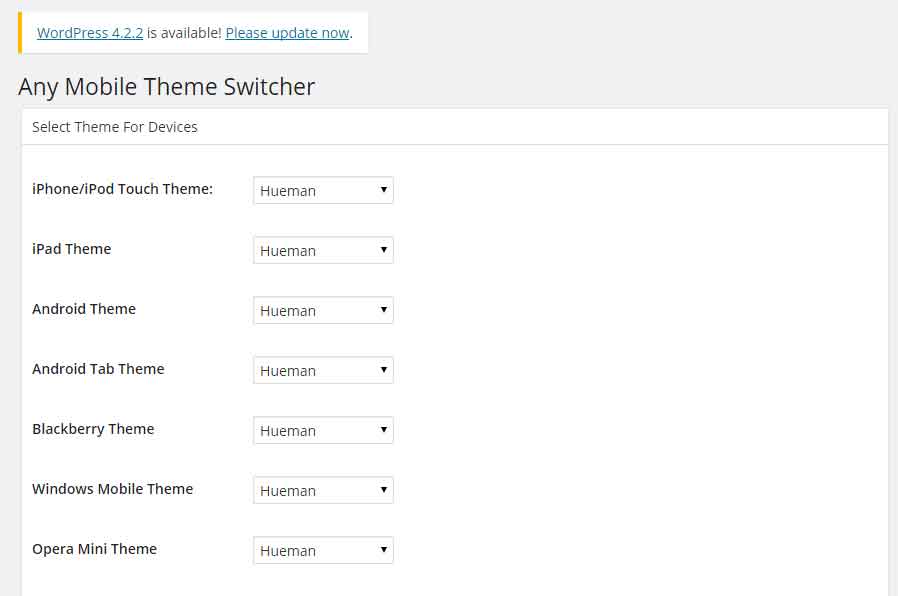Screen dimensions: 898x596
Task: Open the Blackberry Theme dropdown
Action: point(323,430)
